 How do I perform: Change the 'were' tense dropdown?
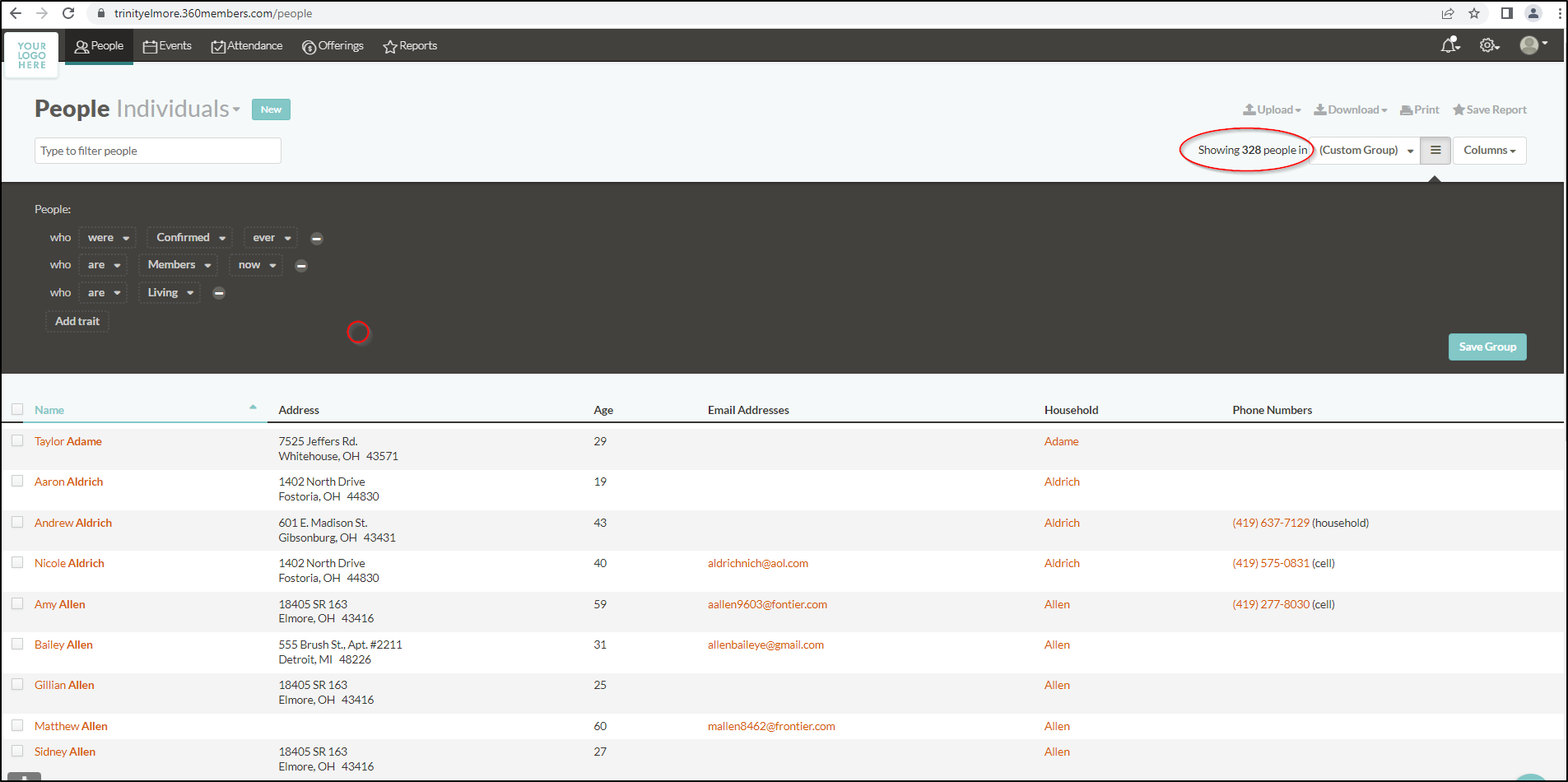click(108, 238)
